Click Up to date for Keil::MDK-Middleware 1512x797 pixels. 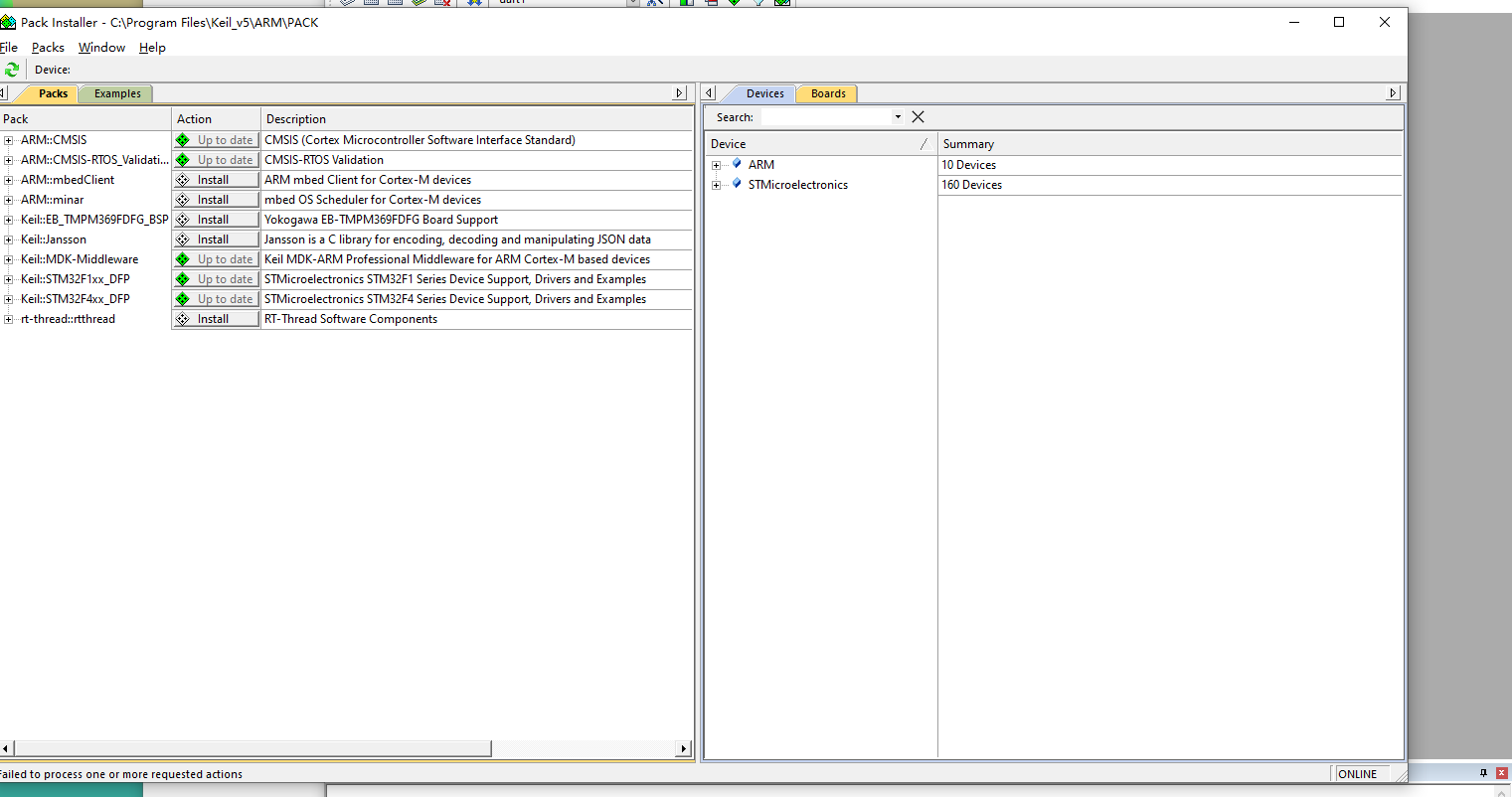point(216,259)
